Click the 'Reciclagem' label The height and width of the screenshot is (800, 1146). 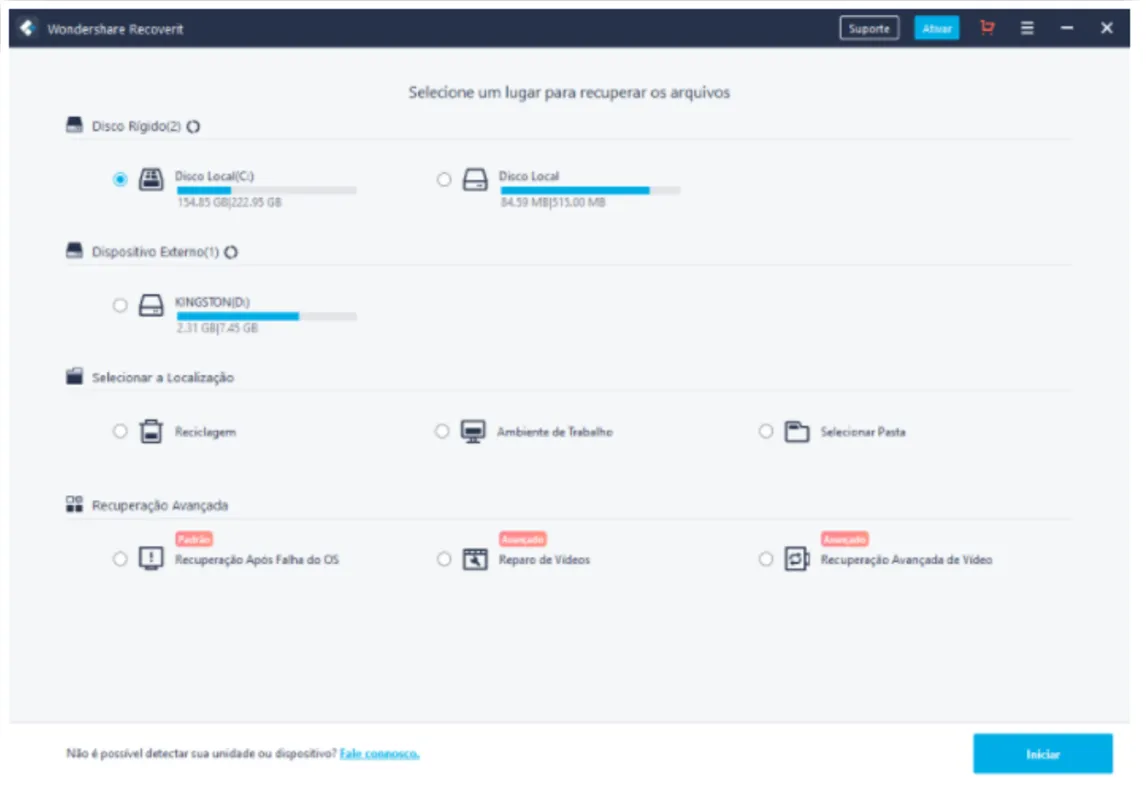pos(205,432)
